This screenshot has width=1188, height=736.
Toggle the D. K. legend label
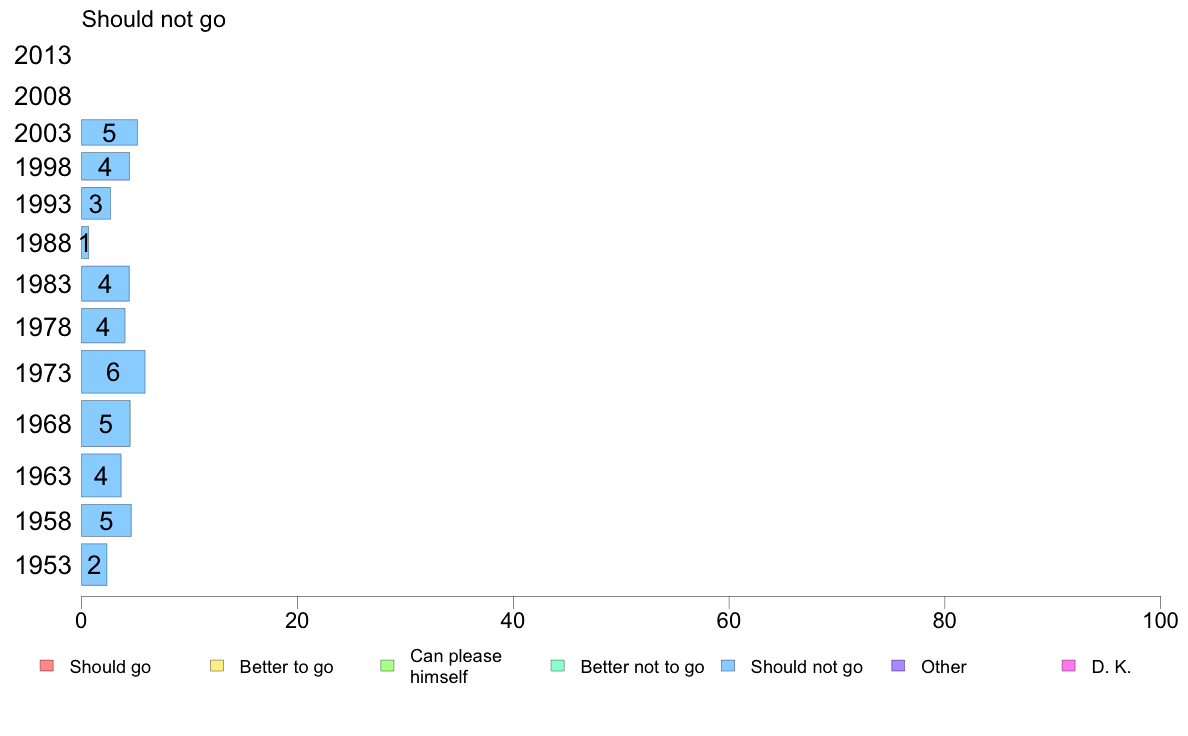coord(1111,667)
